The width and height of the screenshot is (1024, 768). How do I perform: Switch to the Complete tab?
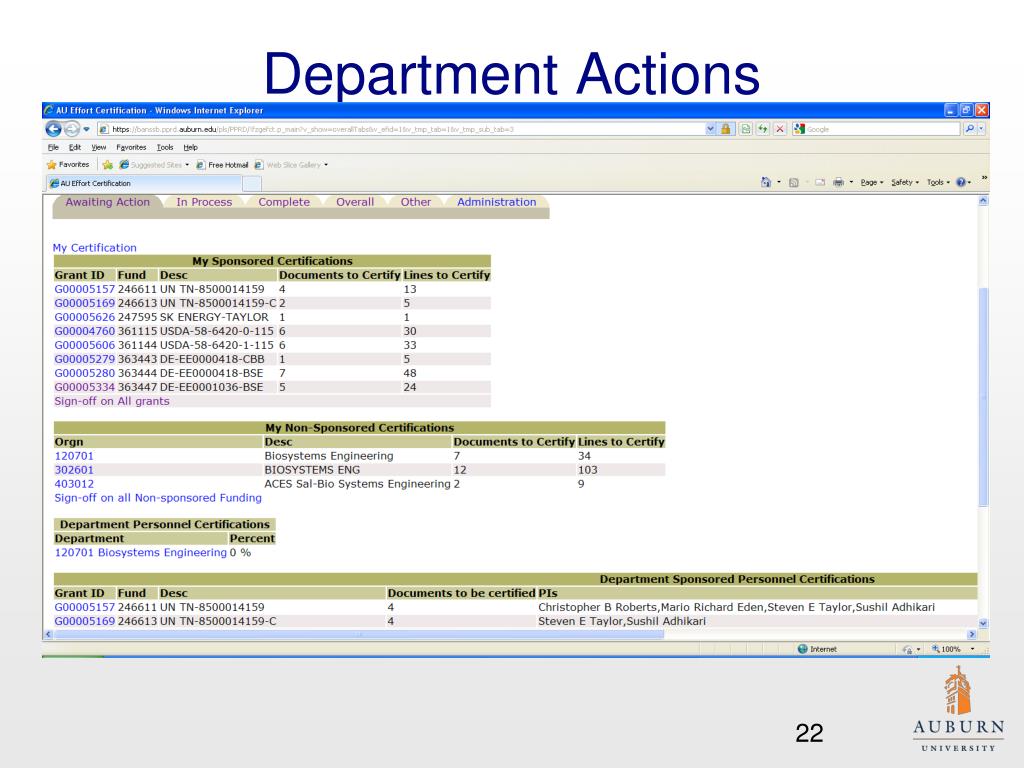tap(284, 202)
